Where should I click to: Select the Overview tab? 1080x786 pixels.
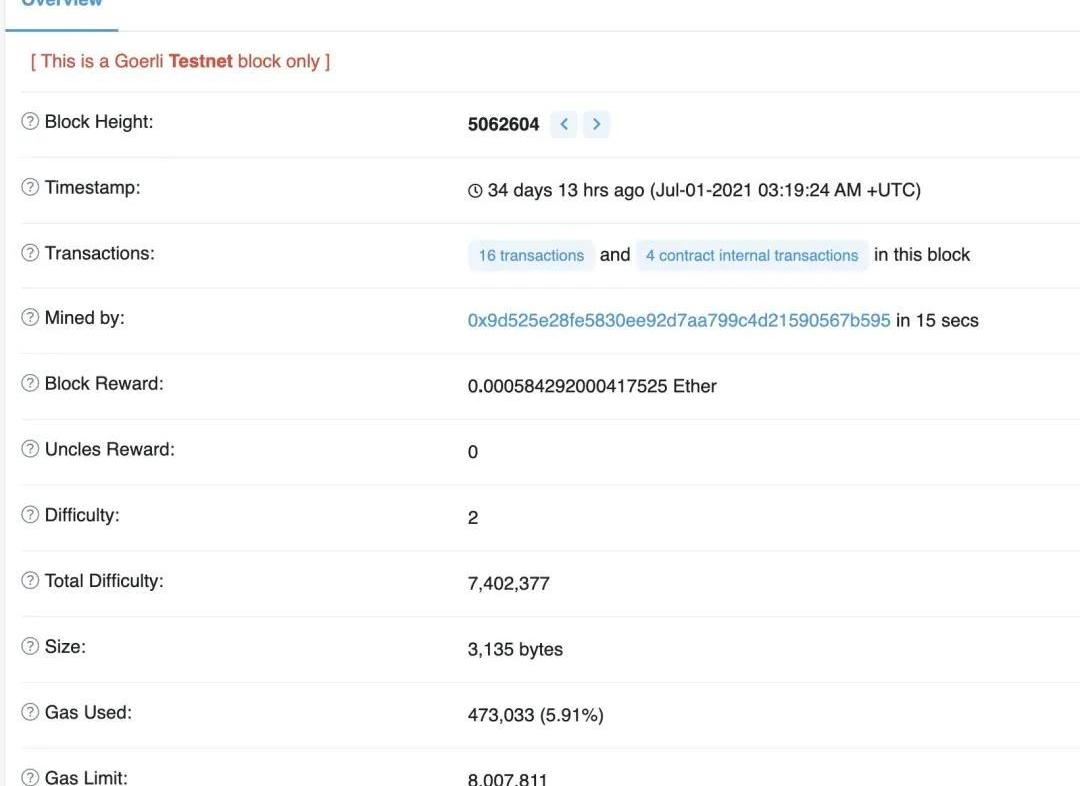point(62,4)
